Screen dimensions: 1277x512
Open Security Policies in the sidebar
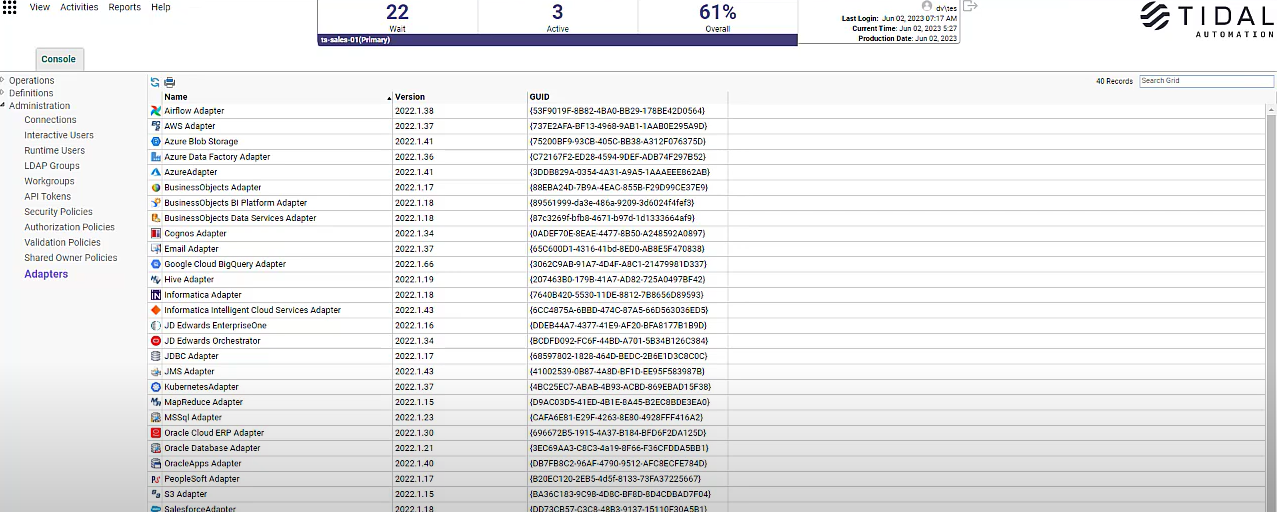click(x=58, y=212)
